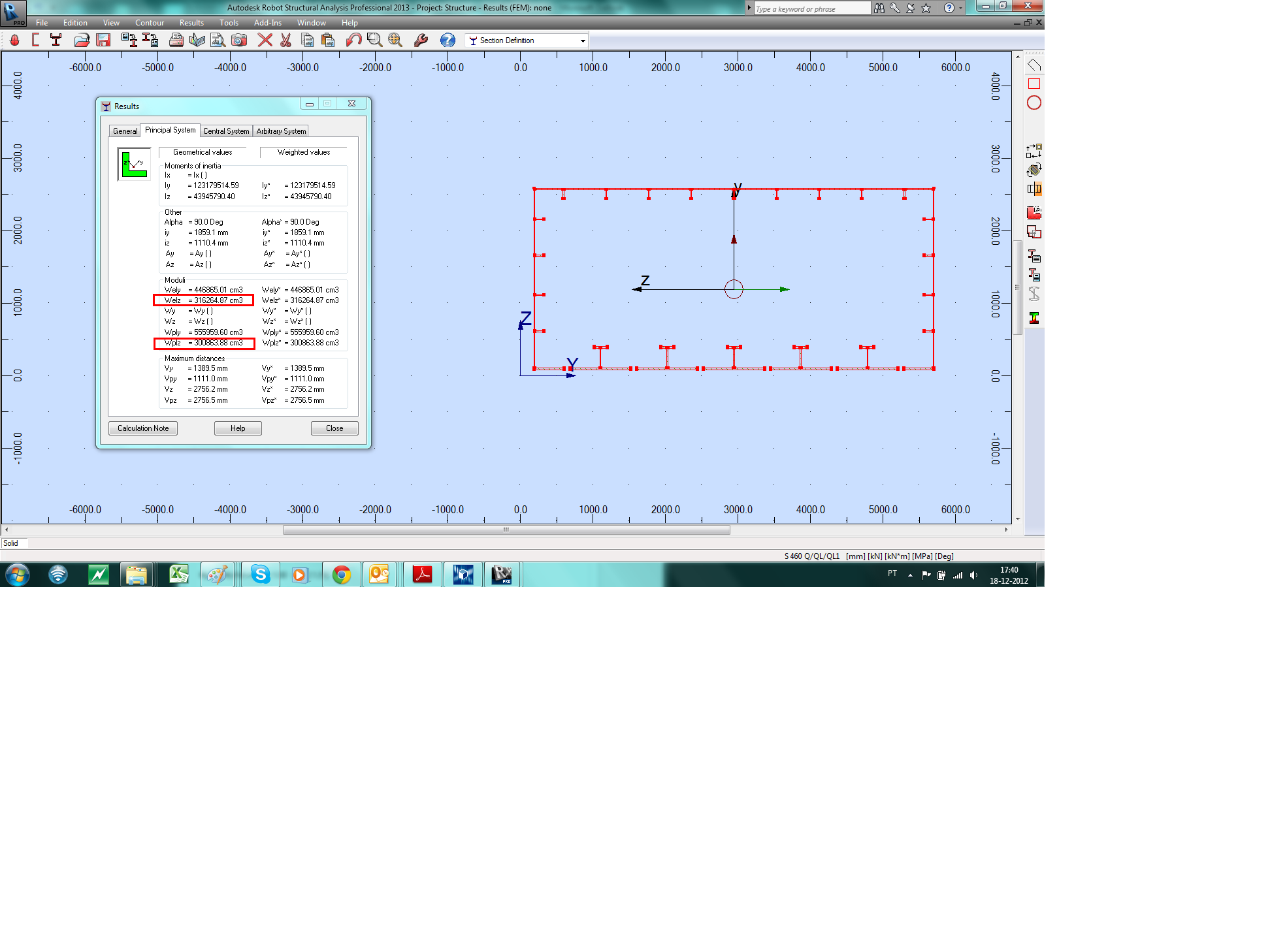Click the vertical scrollbar thumb of the view
Screen dimensions: 1270x952
(x=1017, y=287)
